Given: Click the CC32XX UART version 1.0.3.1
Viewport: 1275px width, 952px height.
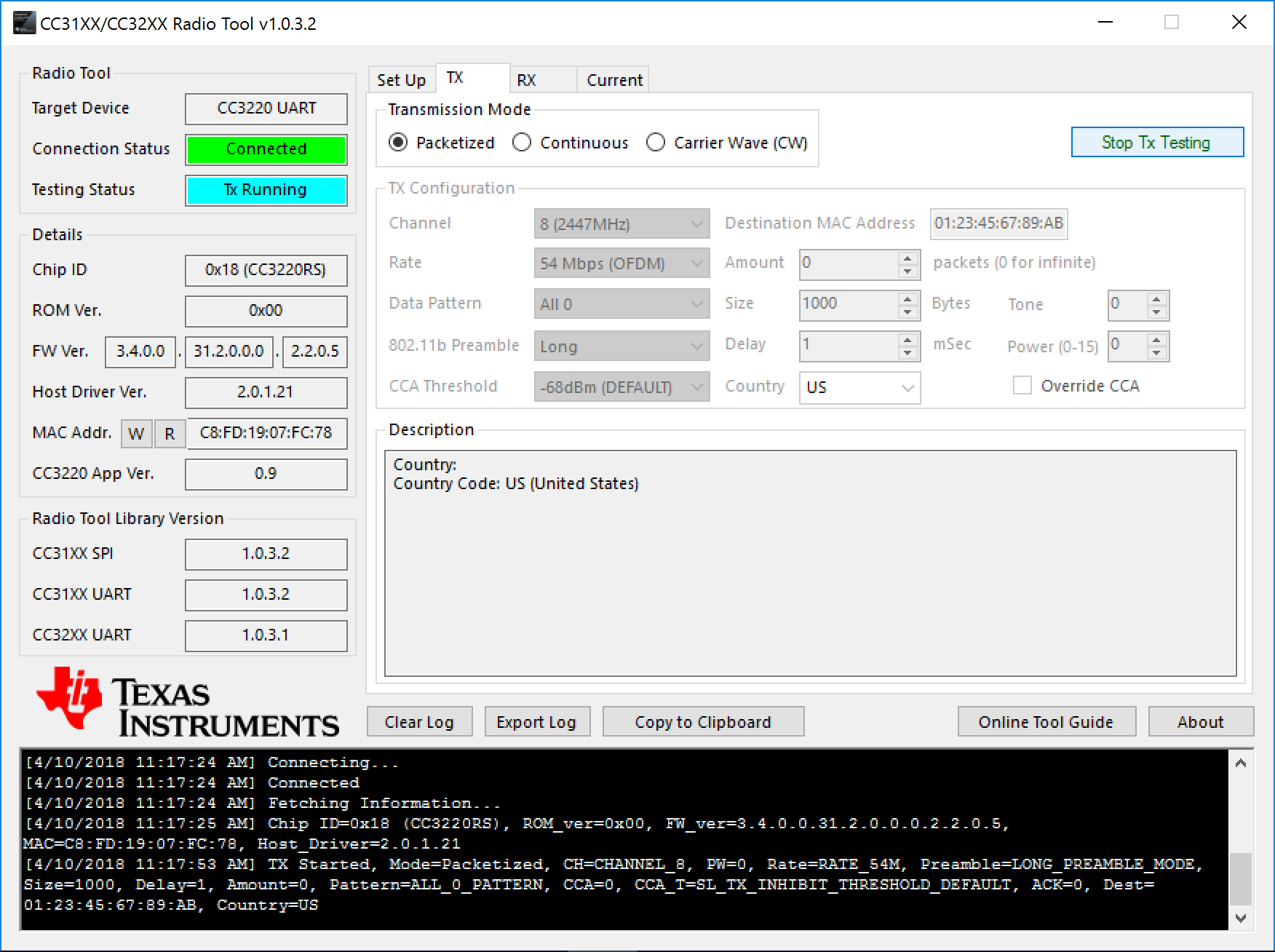Looking at the screenshot, I should point(266,635).
